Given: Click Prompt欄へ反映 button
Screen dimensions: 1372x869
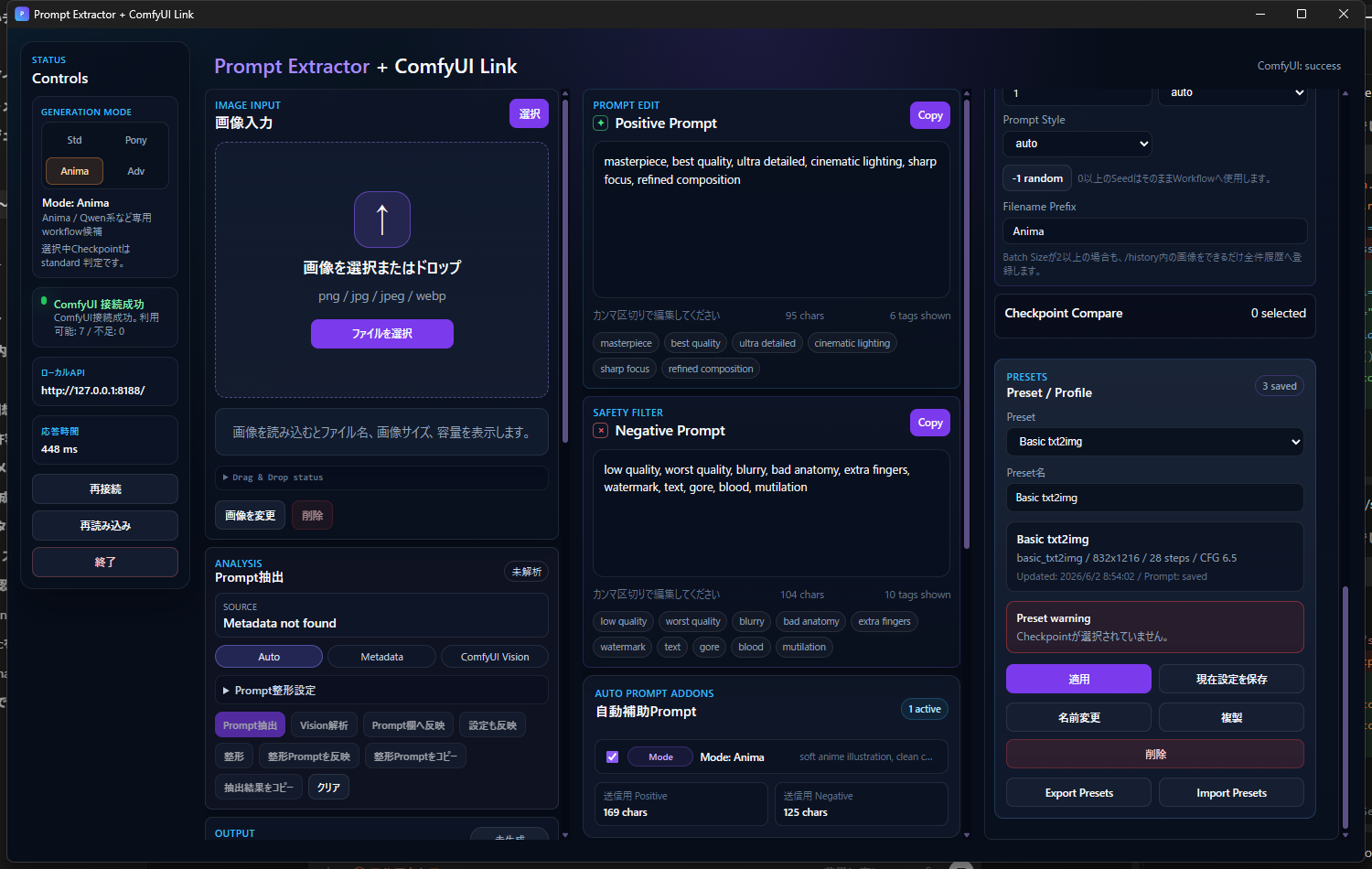Looking at the screenshot, I should point(408,725).
